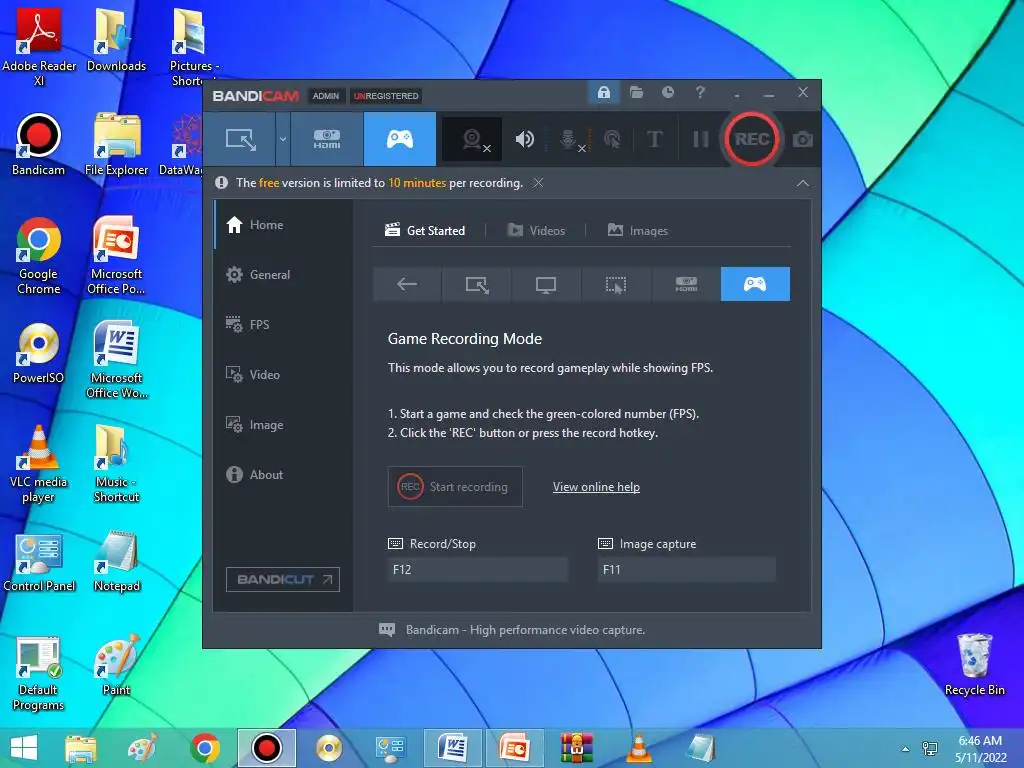Select fullscreen monitor mode icon
The height and width of the screenshot is (768, 1024).
point(546,284)
